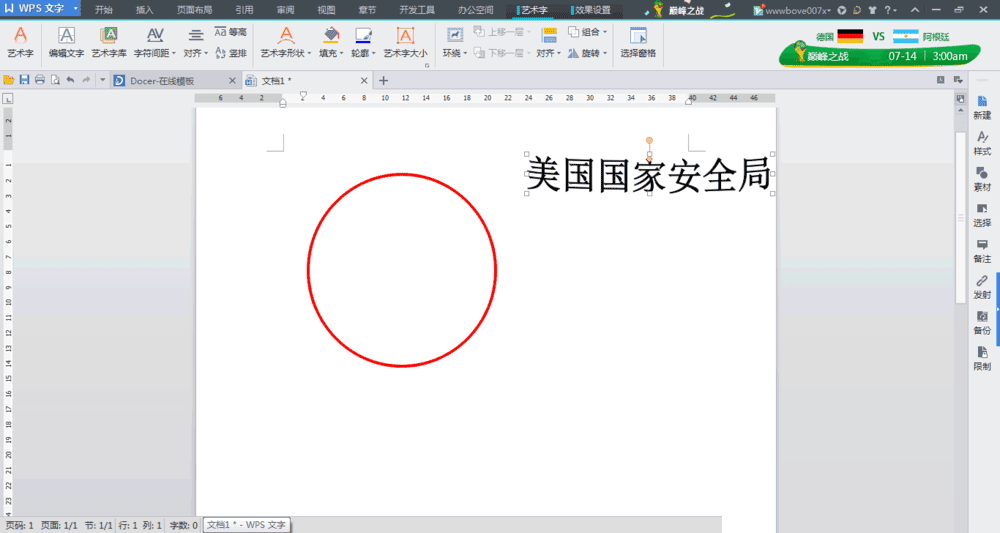Open 样式 Styles in right sidebar
Image resolution: width=1000 pixels, height=533 pixels.
point(982,143)
